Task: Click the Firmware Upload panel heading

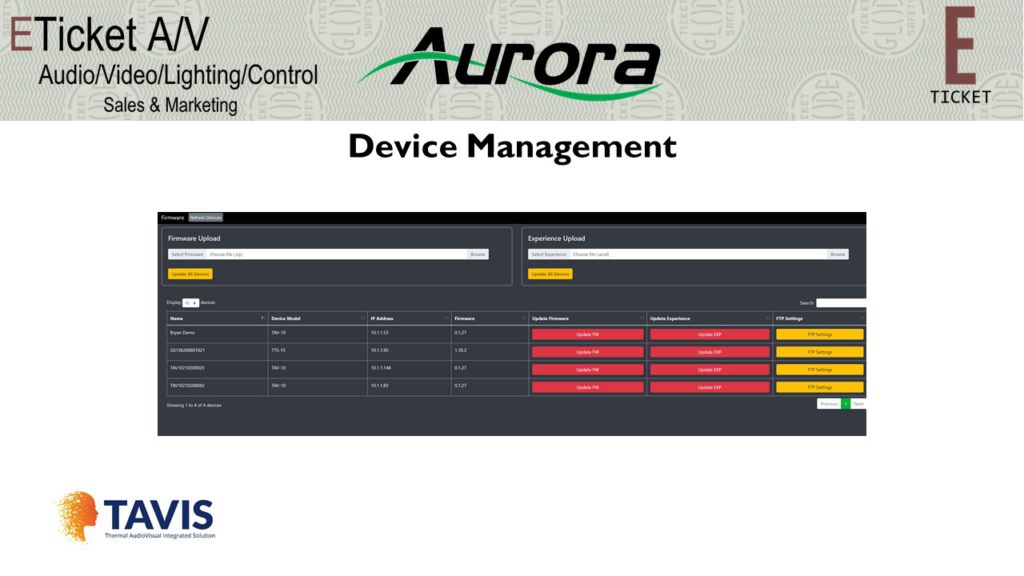Action: click(x=194, y=238)
